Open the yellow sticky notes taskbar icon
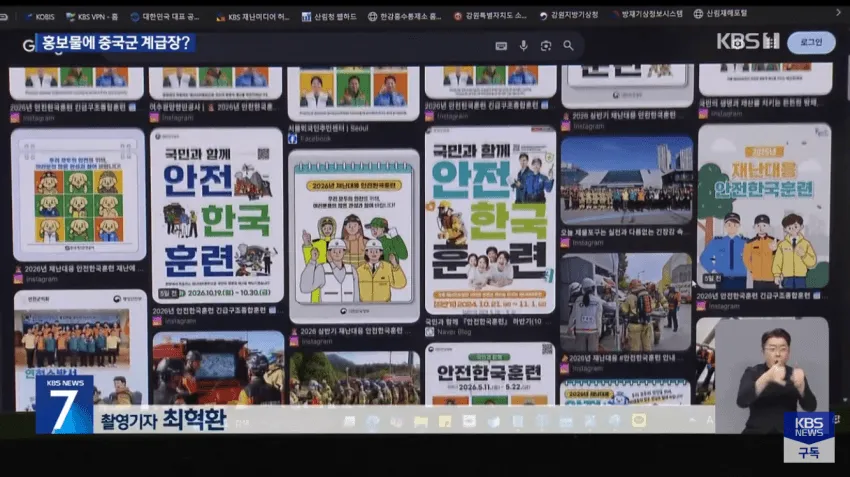This screenshot has width=850, height=477. (x=445, y=421)
